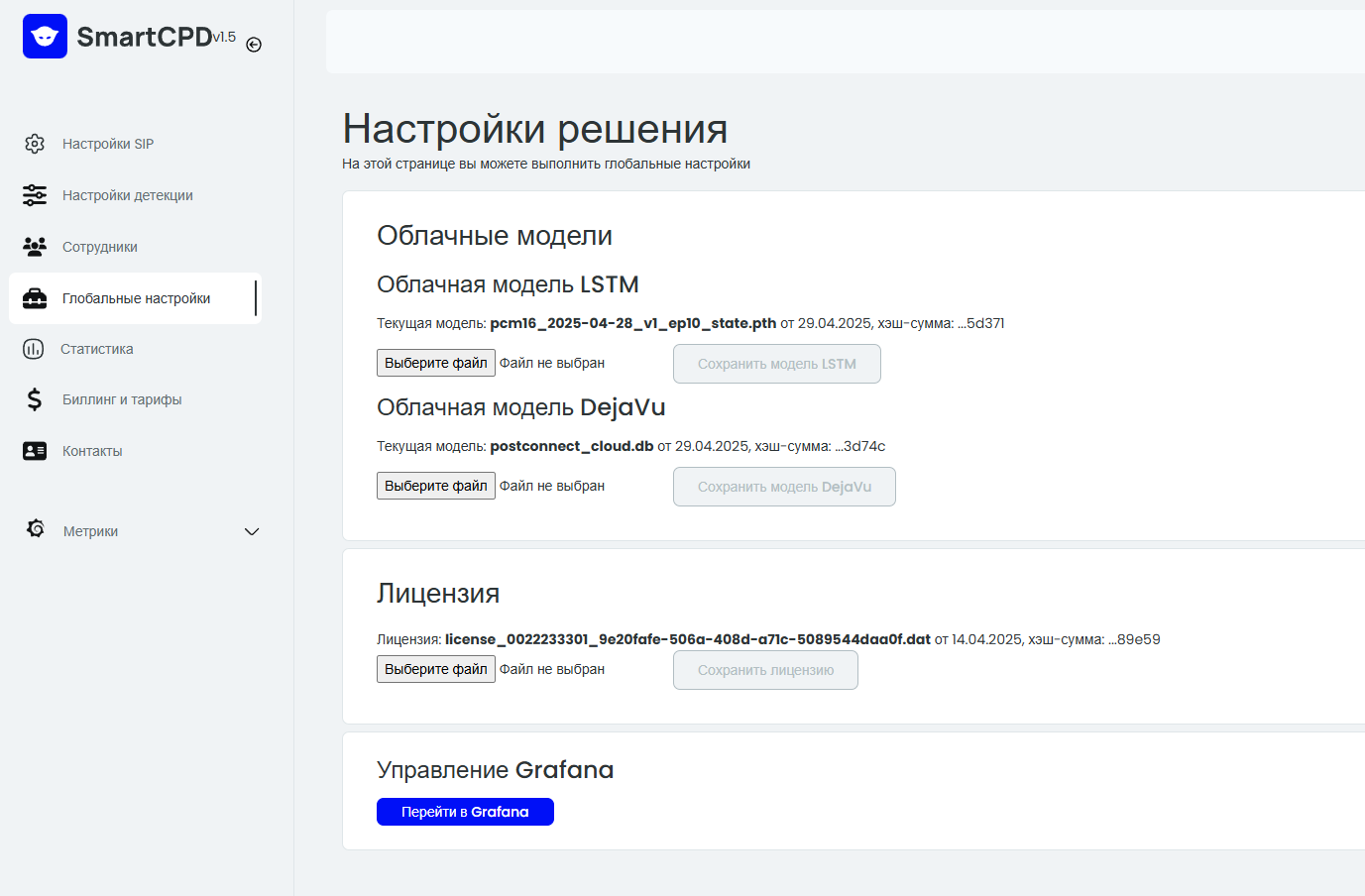1365x896 pixels.
Task: Click the Облачные модели section heading
Action: pos(495,236)
